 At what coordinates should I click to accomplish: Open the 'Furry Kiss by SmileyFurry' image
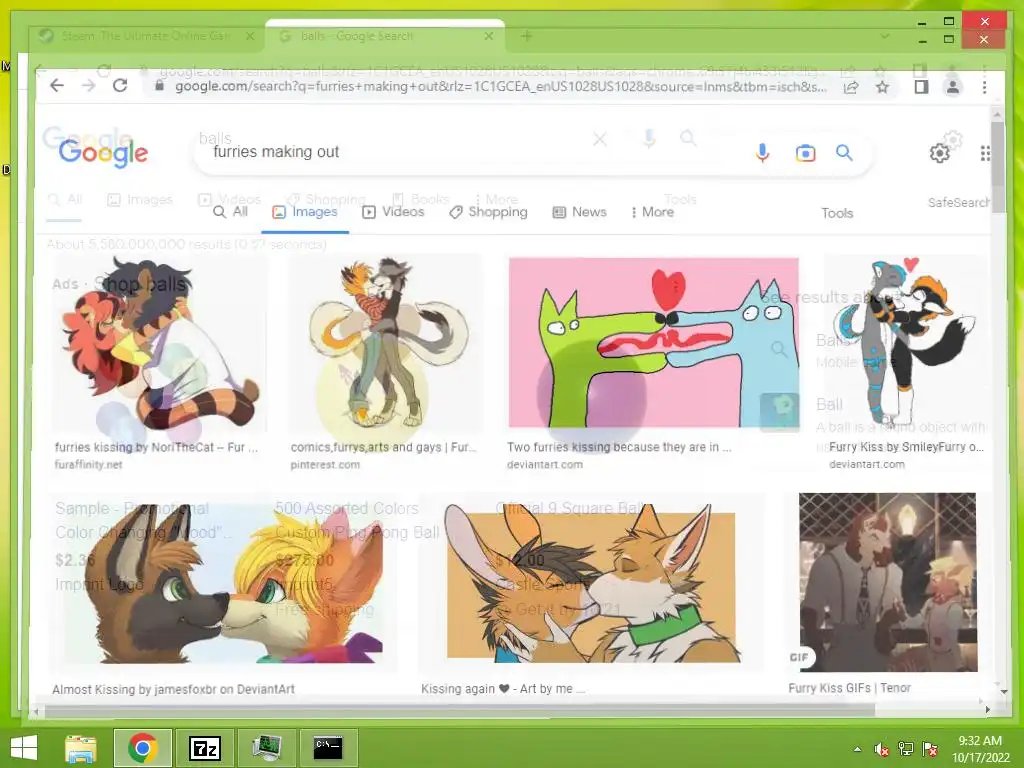click(905, 344)
